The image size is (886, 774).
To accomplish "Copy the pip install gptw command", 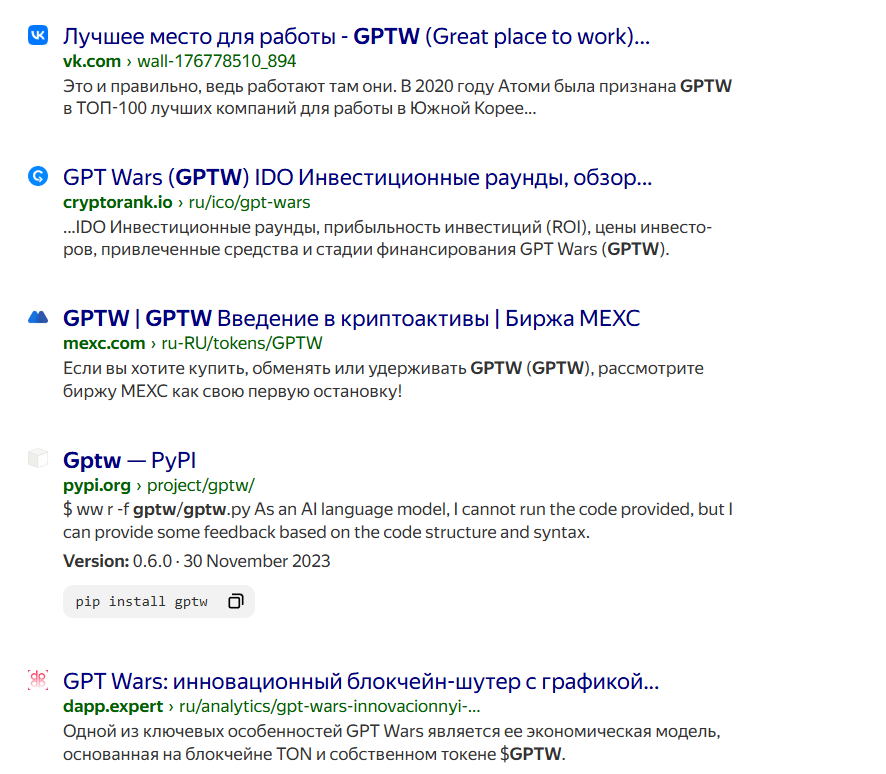I will [x=236, y=601].
